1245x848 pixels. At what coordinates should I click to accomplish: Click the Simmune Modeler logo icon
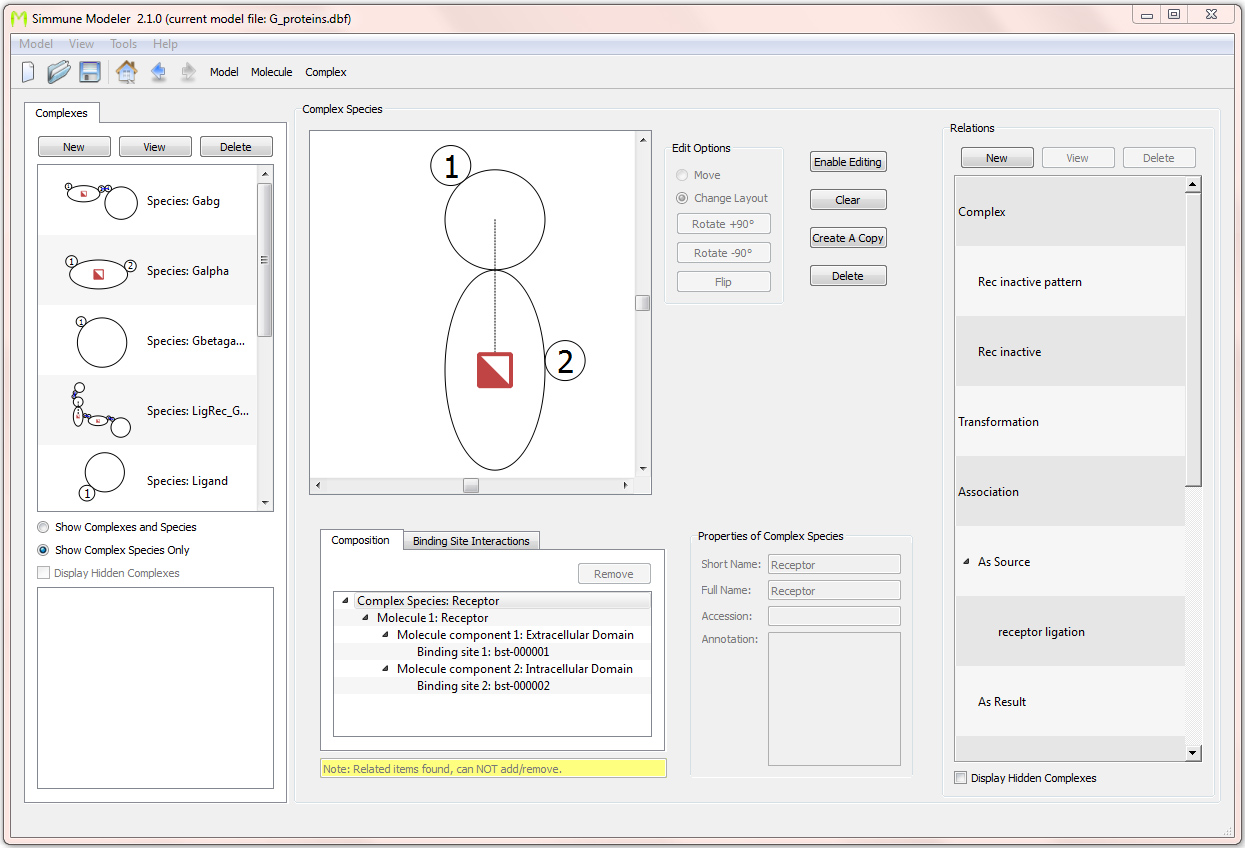[x=18, y=19]
